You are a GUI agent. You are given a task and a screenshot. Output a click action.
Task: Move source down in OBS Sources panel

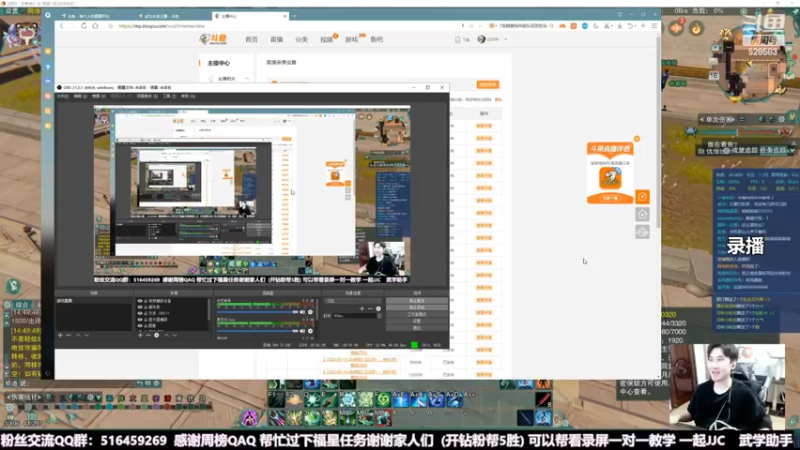174,335
